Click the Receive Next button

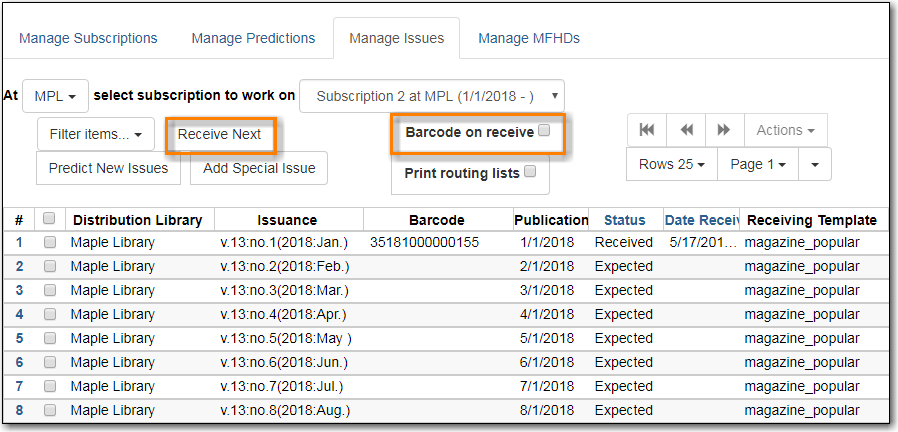219,134
